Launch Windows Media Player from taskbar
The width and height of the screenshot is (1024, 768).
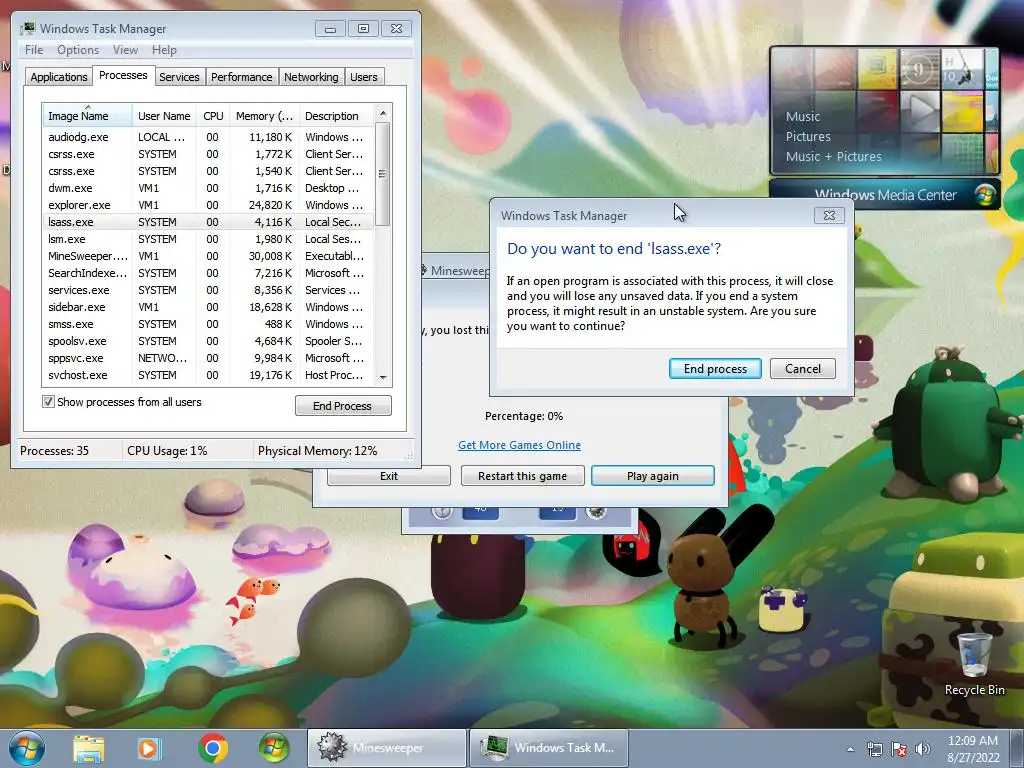point(149,748)
